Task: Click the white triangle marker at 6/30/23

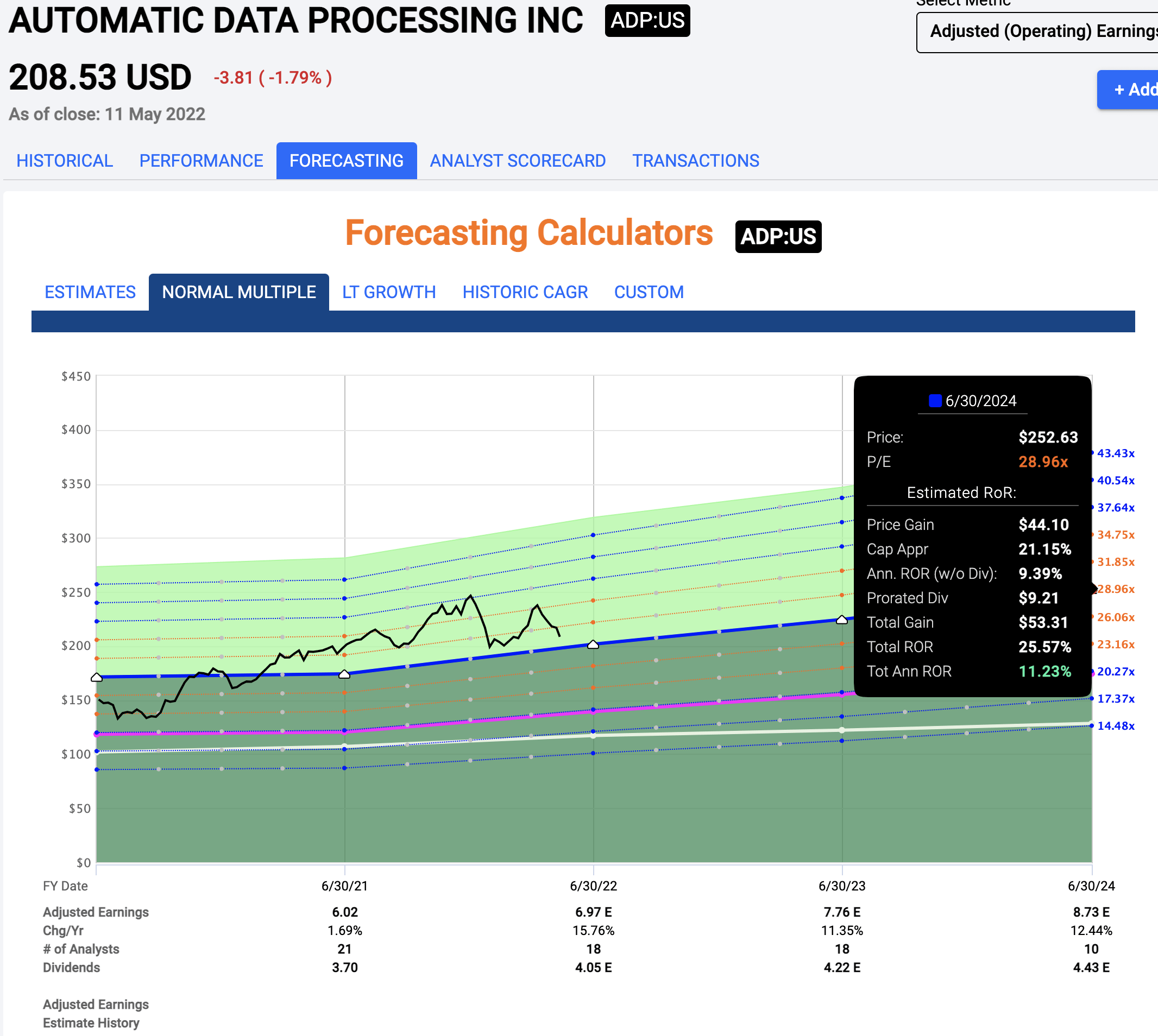Action: click(842, 620)
